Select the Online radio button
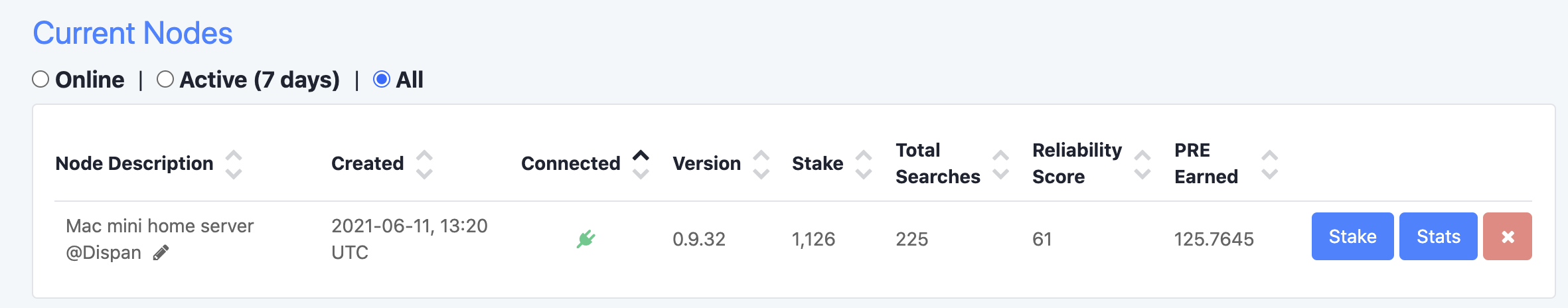 coord(40,80)
